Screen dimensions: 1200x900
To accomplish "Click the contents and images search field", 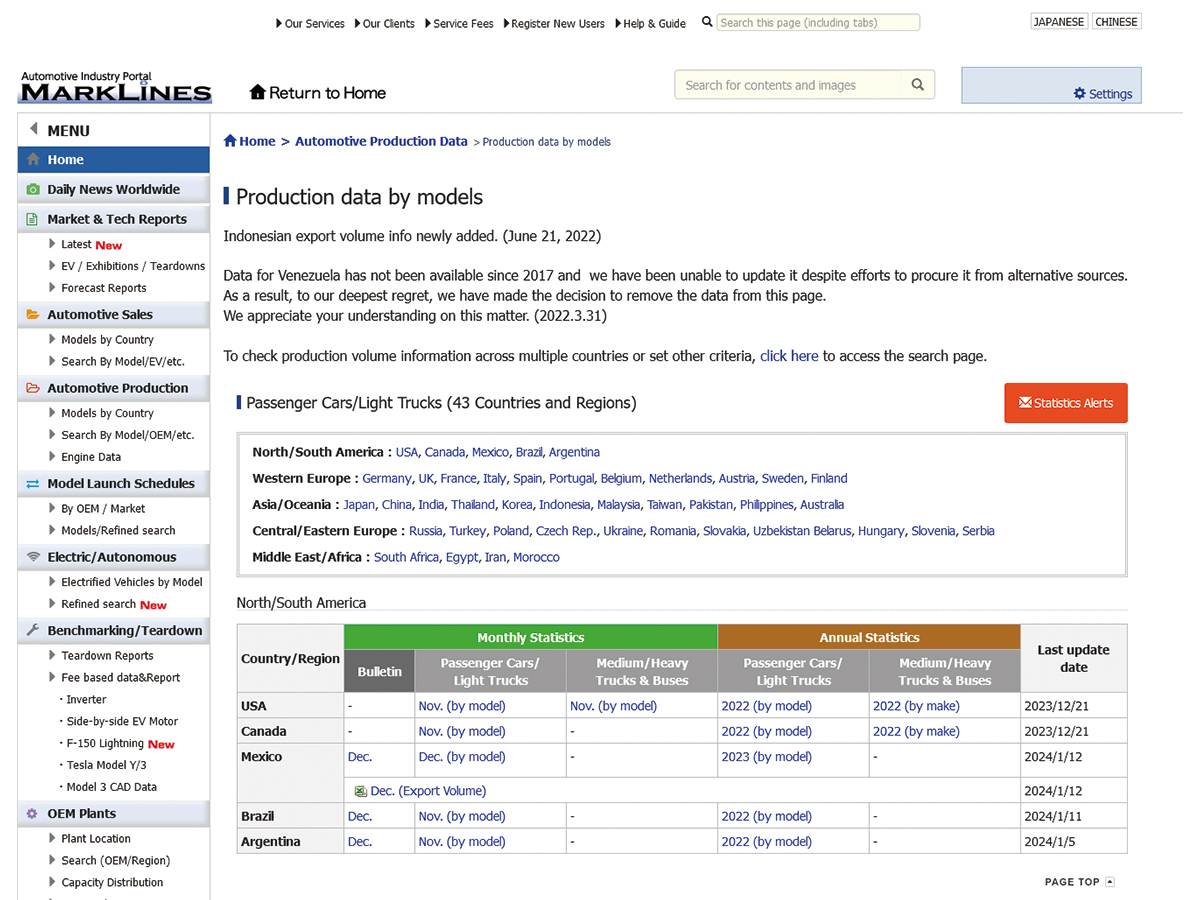I will coord(790,85).
